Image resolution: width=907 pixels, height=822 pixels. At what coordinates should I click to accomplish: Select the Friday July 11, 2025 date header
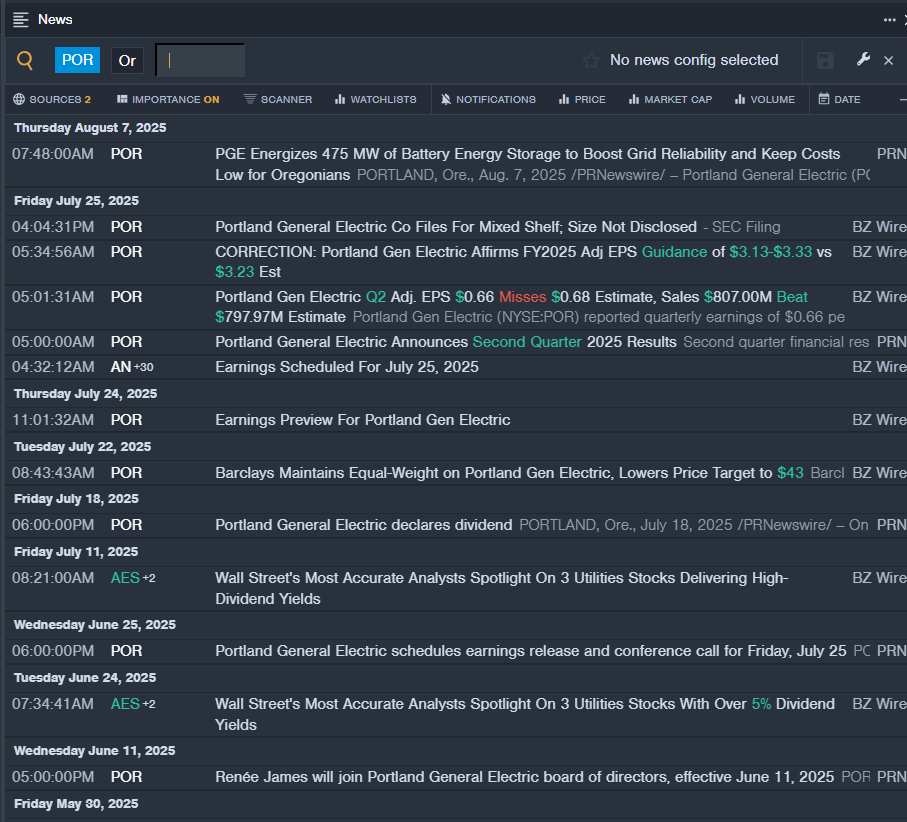coord(76,552)
